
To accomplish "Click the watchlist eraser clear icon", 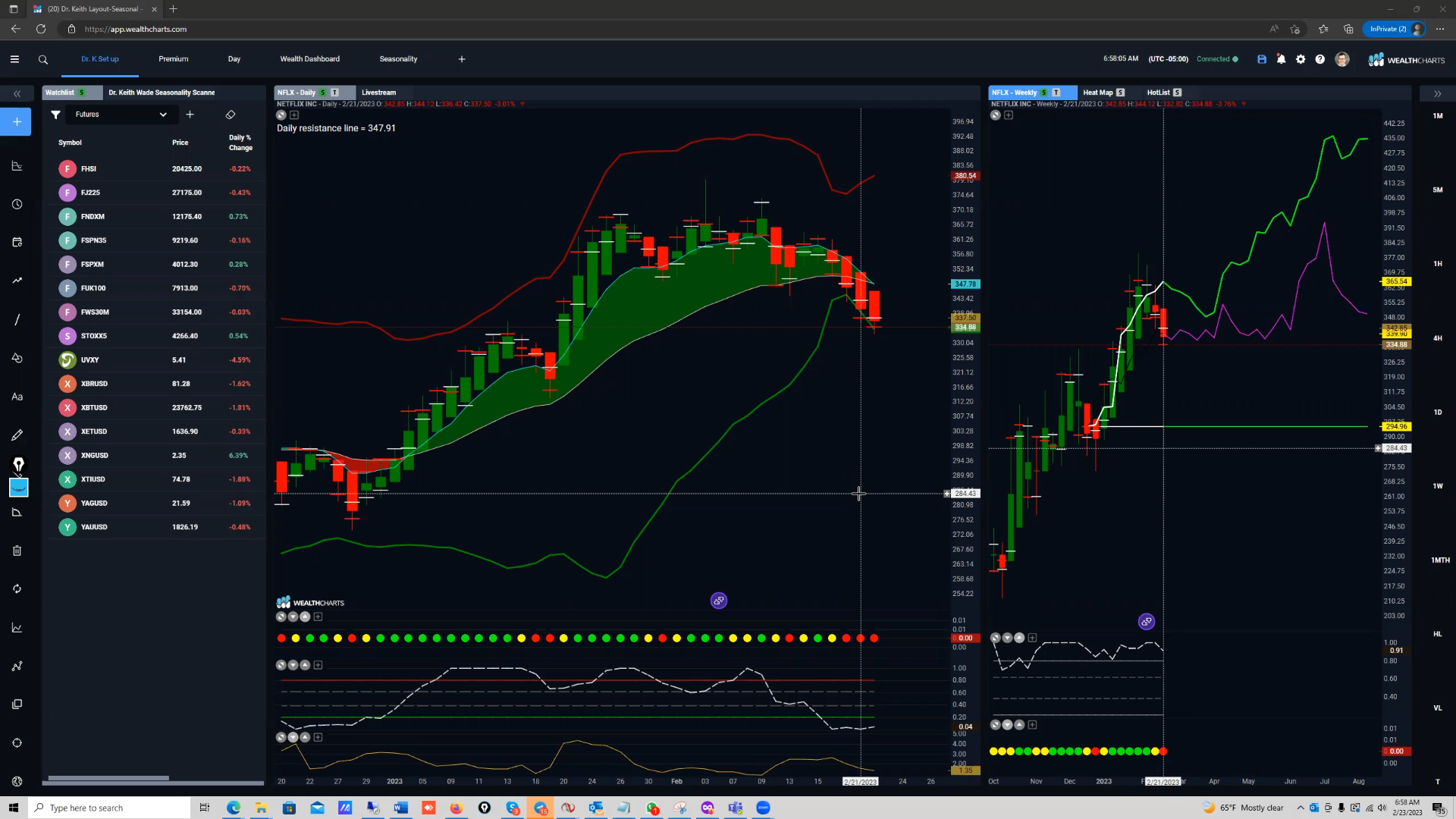I will 231,115.
